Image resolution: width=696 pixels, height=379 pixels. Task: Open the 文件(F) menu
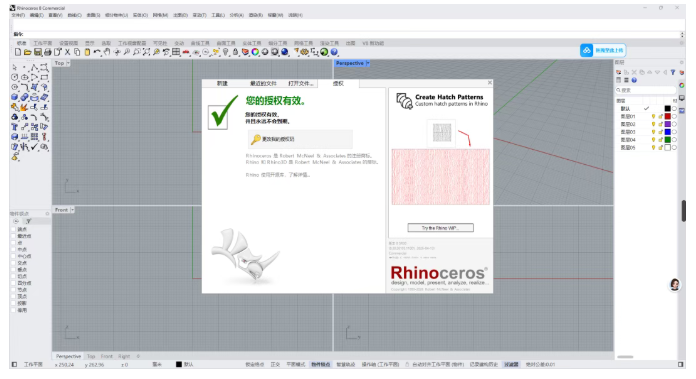point(18,15)
